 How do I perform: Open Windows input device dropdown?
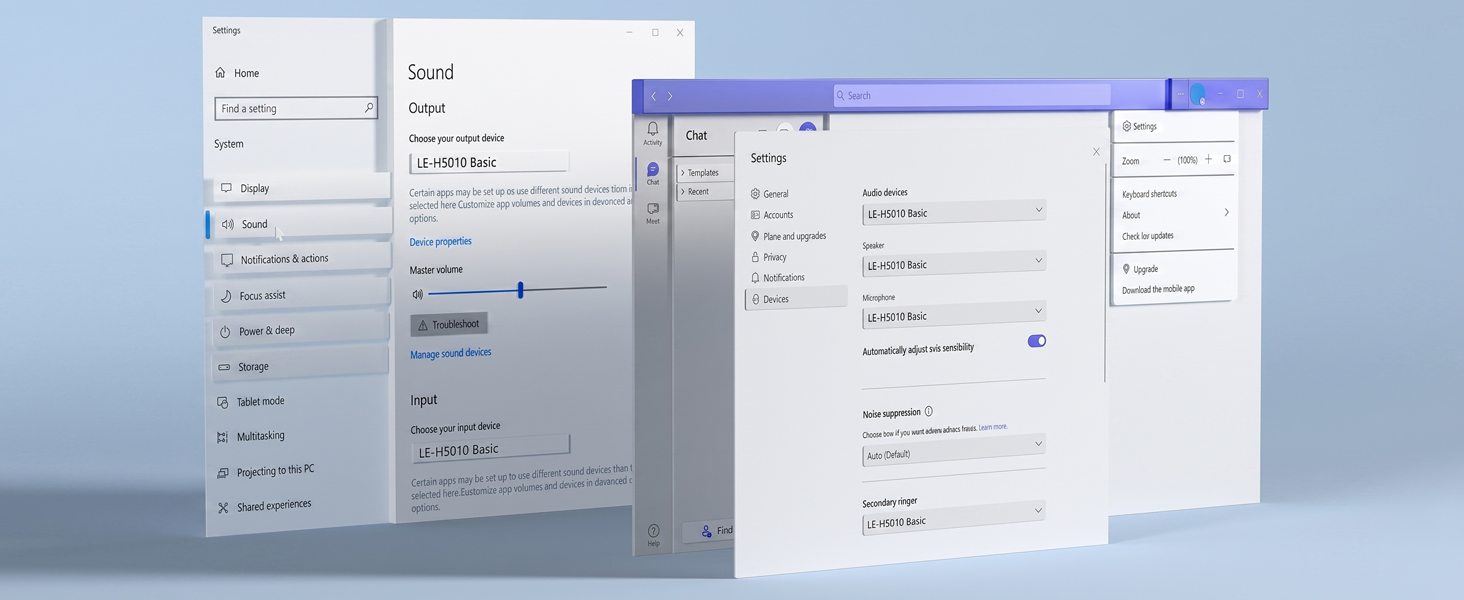(x=491, y=450)
